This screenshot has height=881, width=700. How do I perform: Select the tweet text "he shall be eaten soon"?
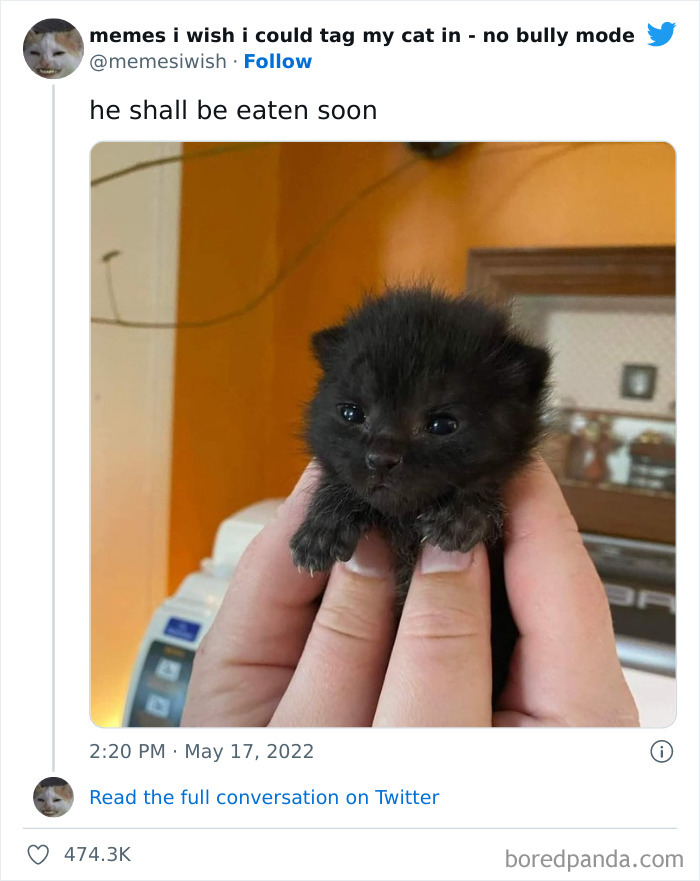232,110
